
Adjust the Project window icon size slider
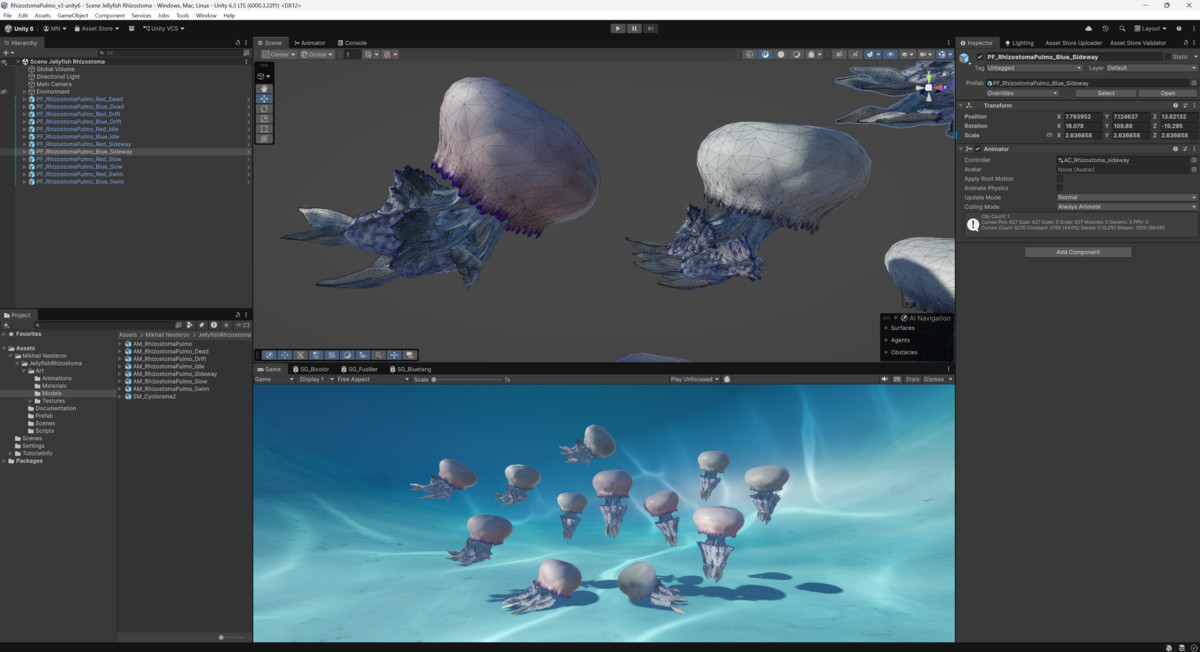[232, 637]
